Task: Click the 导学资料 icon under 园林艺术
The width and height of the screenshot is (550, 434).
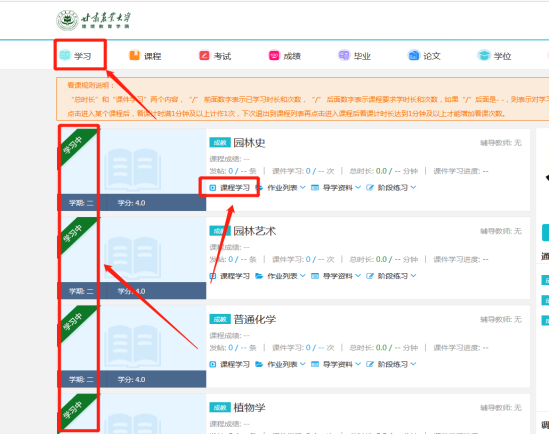Action: (x=315, y=276)
